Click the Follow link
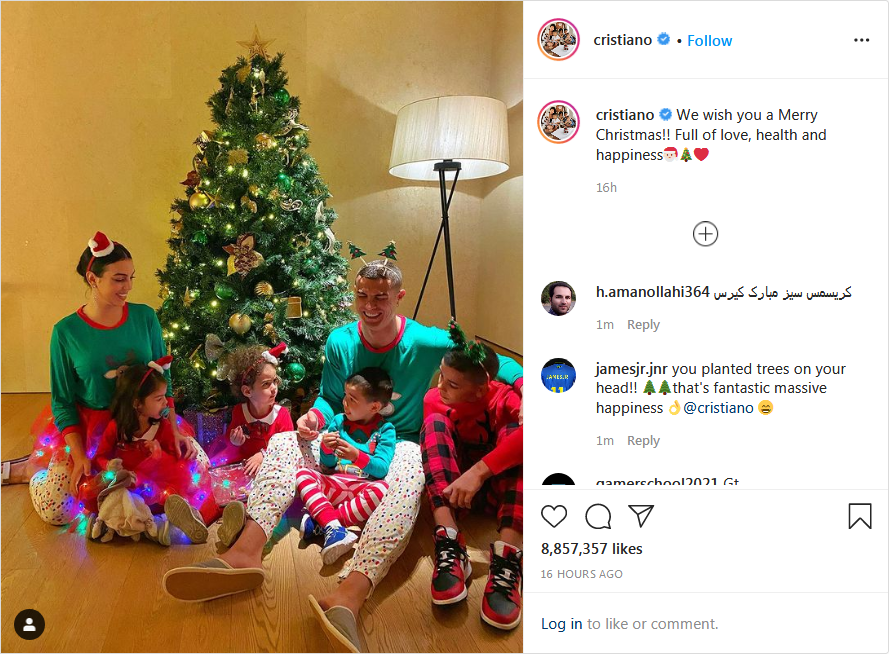The height and width of the screenshot is (654, 889). coord(709,41)
